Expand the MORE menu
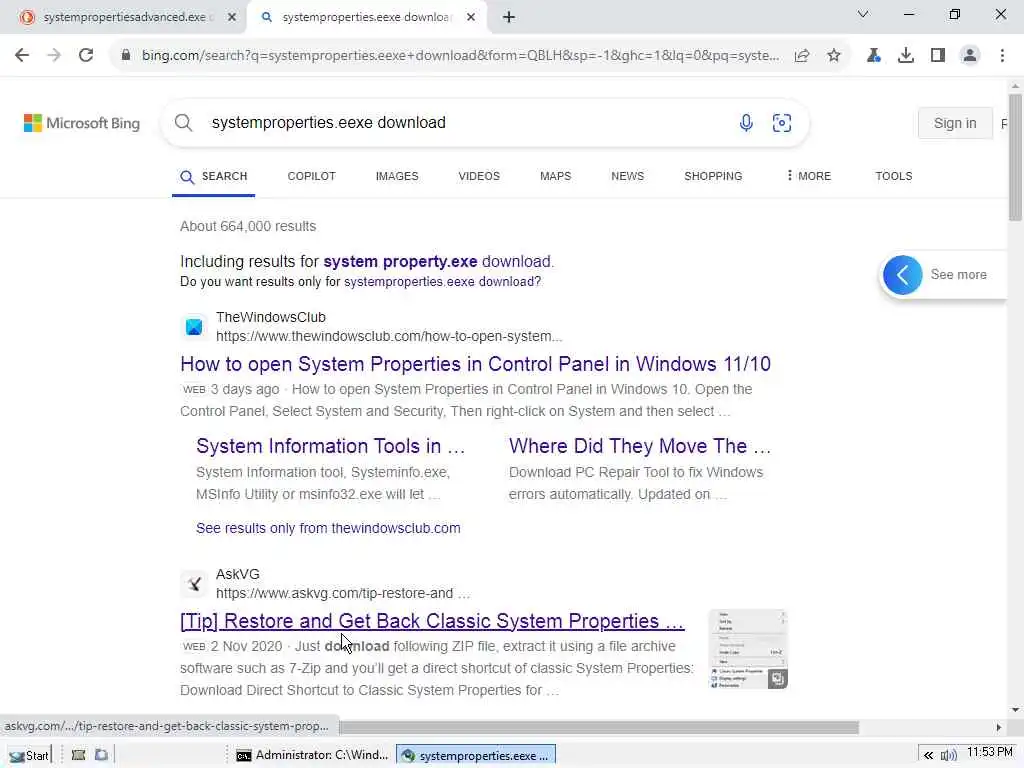Viewport: 1024px width, 768px height. click(808, 176)
